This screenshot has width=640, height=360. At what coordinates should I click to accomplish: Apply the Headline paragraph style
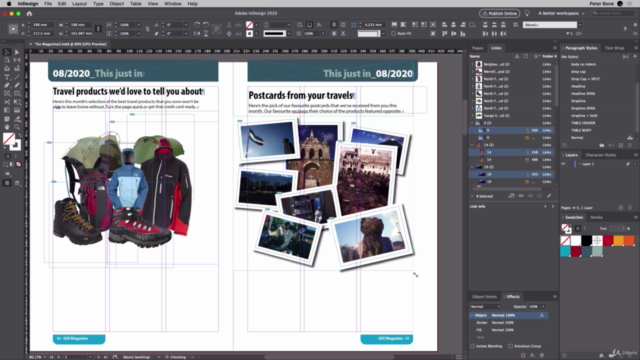coord(578,87)
